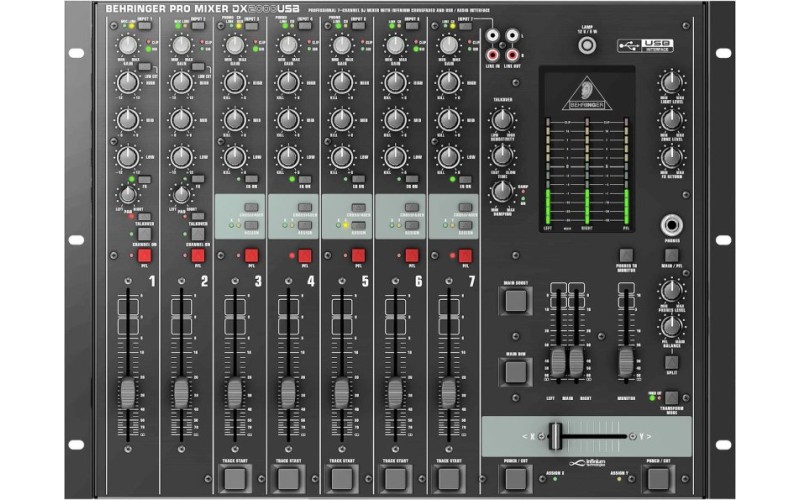Hit the channel 5 Track Start button
The height and width of the screenshot is (500, 800).
[x=342, y=479]
